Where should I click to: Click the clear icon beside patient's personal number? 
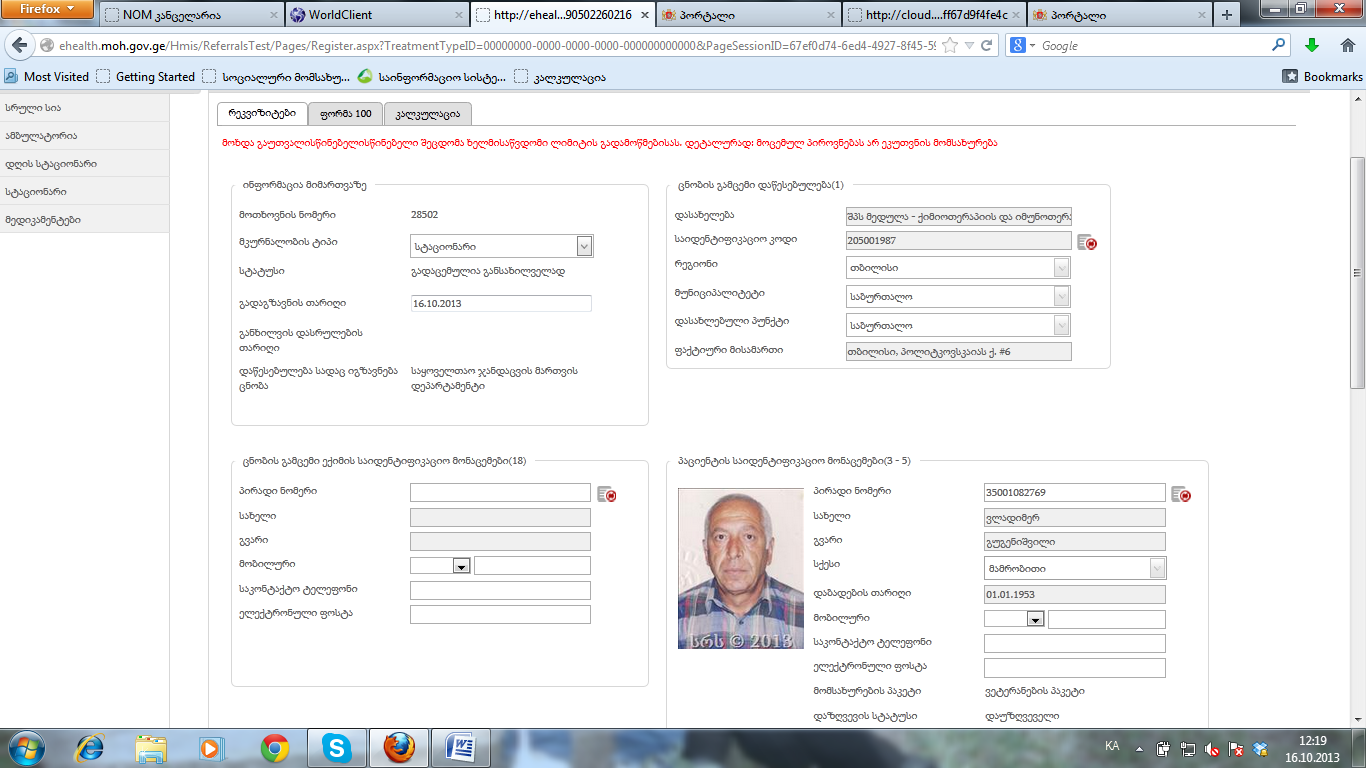pos(1181,494)
